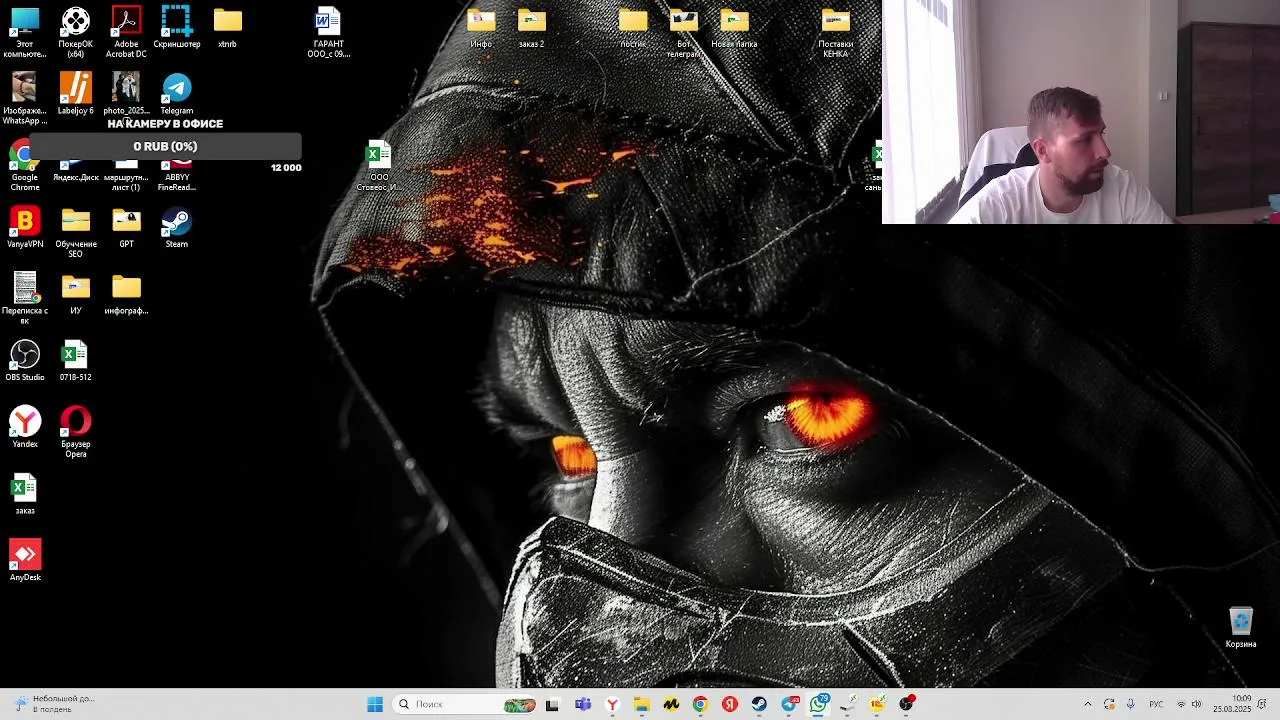Image resolution: width=1280 pixels, height=720 pixels.
Task: Select the ИУ folder
Action: tap(76, 294)
